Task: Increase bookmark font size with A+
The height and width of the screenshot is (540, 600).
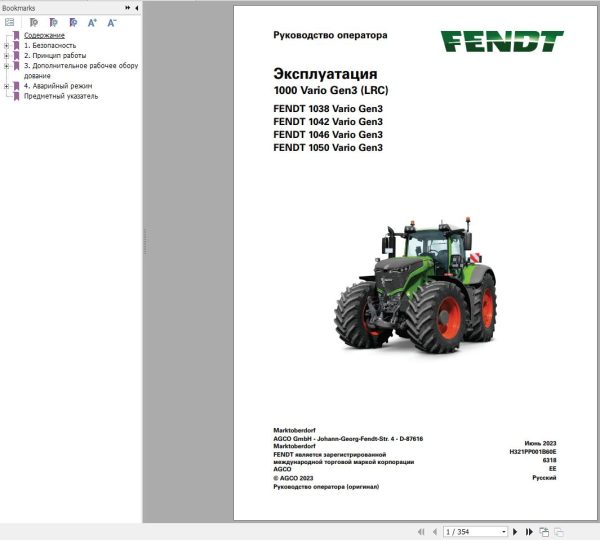Action: (92, 23)
